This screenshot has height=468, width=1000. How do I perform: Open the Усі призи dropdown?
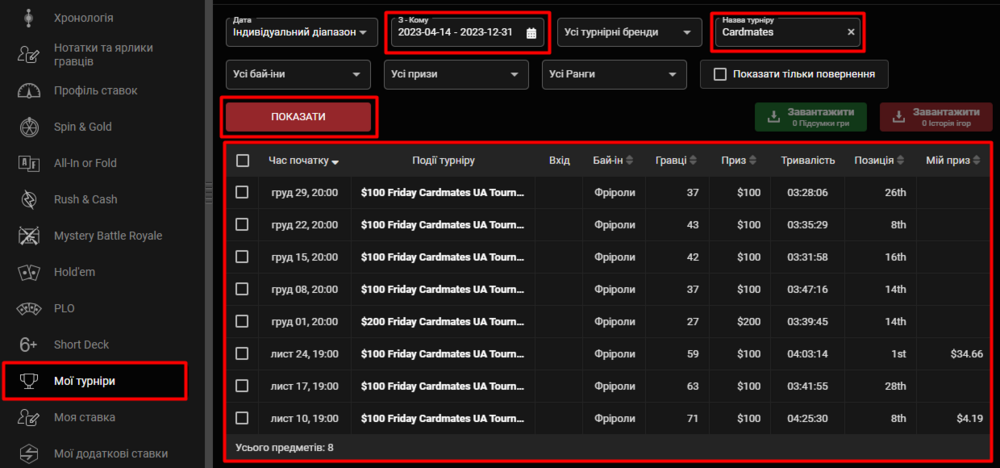pos(456,75)
